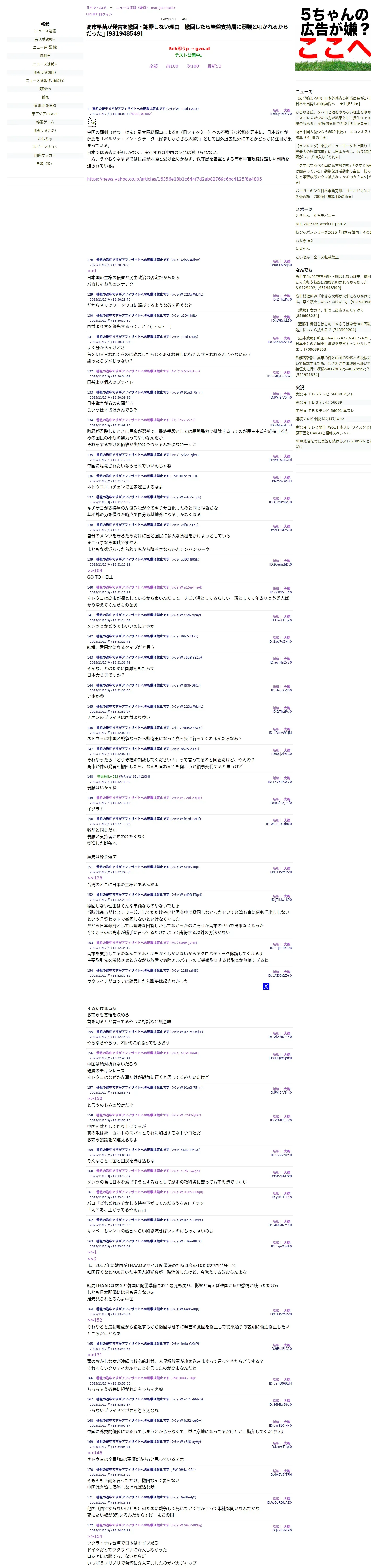Click poster name 警備員[Lv.21] on post 148

108,777
